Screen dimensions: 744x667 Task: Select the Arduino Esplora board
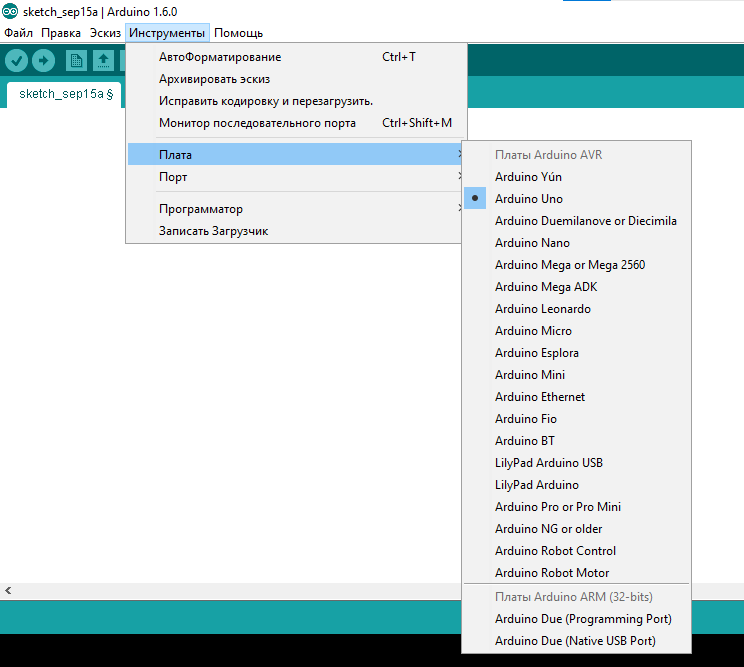coord(577,353)
